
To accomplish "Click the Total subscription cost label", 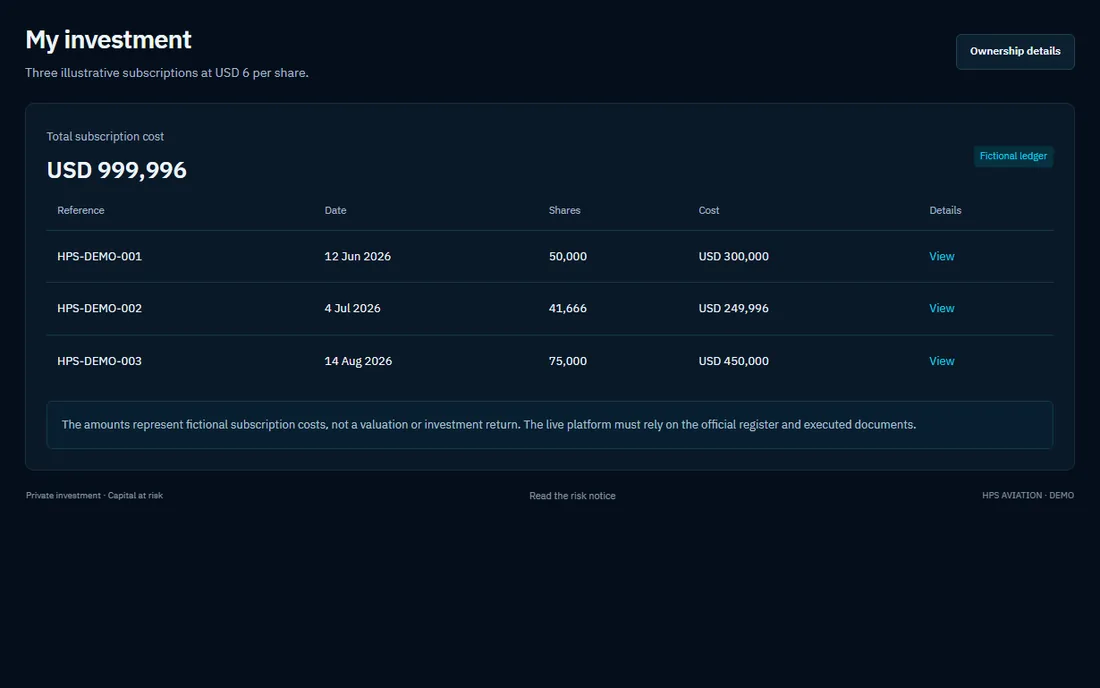I will coord(105,137).
